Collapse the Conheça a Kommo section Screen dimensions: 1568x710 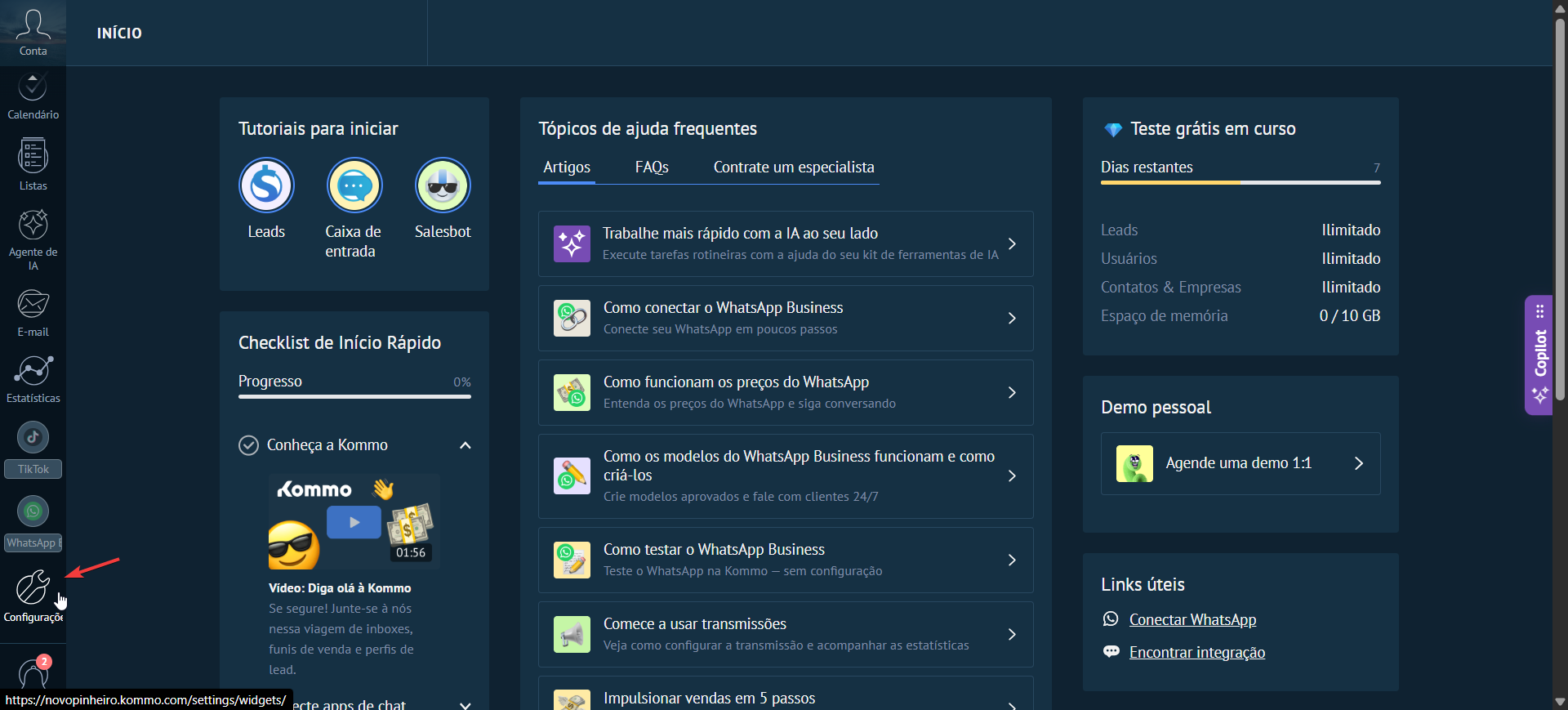[465, 445]
